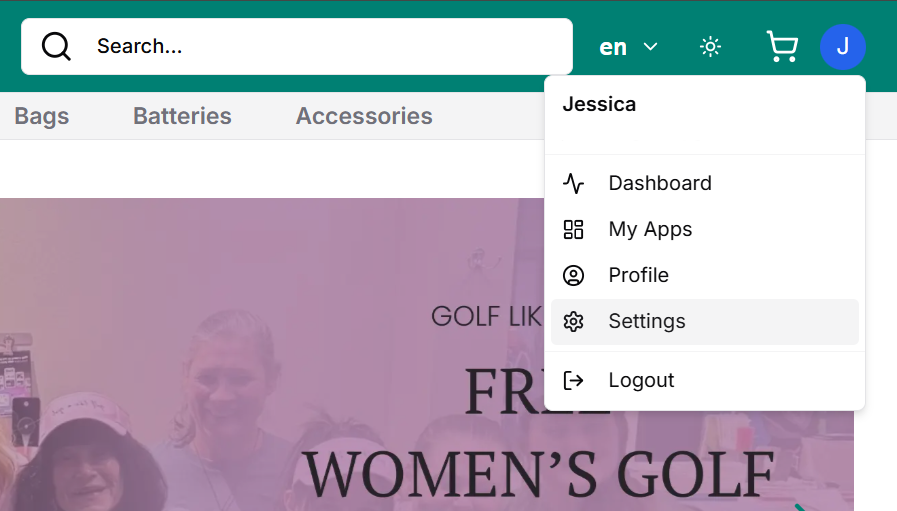
Task: Choose the My Apps menu entry
Action: [x=650, y=229]
